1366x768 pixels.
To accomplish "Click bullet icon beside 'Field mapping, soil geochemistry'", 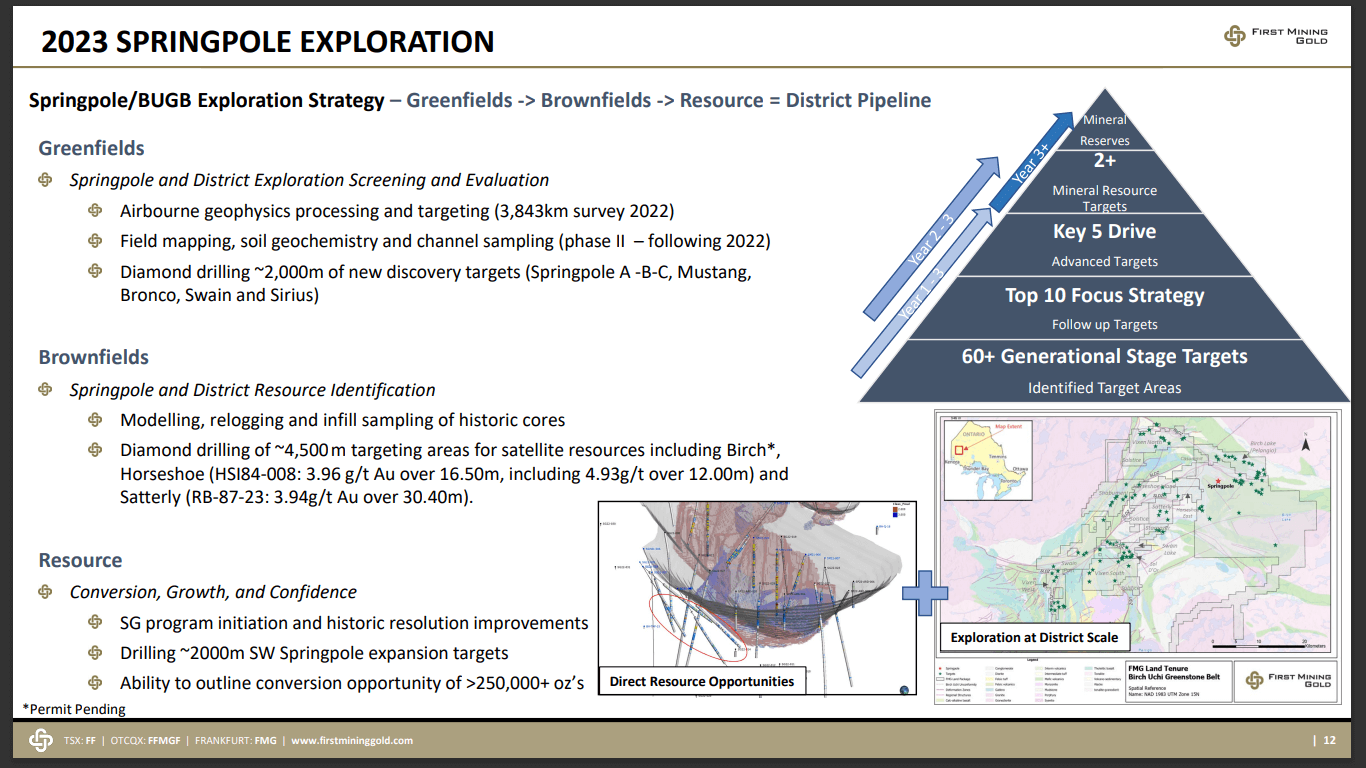I will click(x=95, y=241).
